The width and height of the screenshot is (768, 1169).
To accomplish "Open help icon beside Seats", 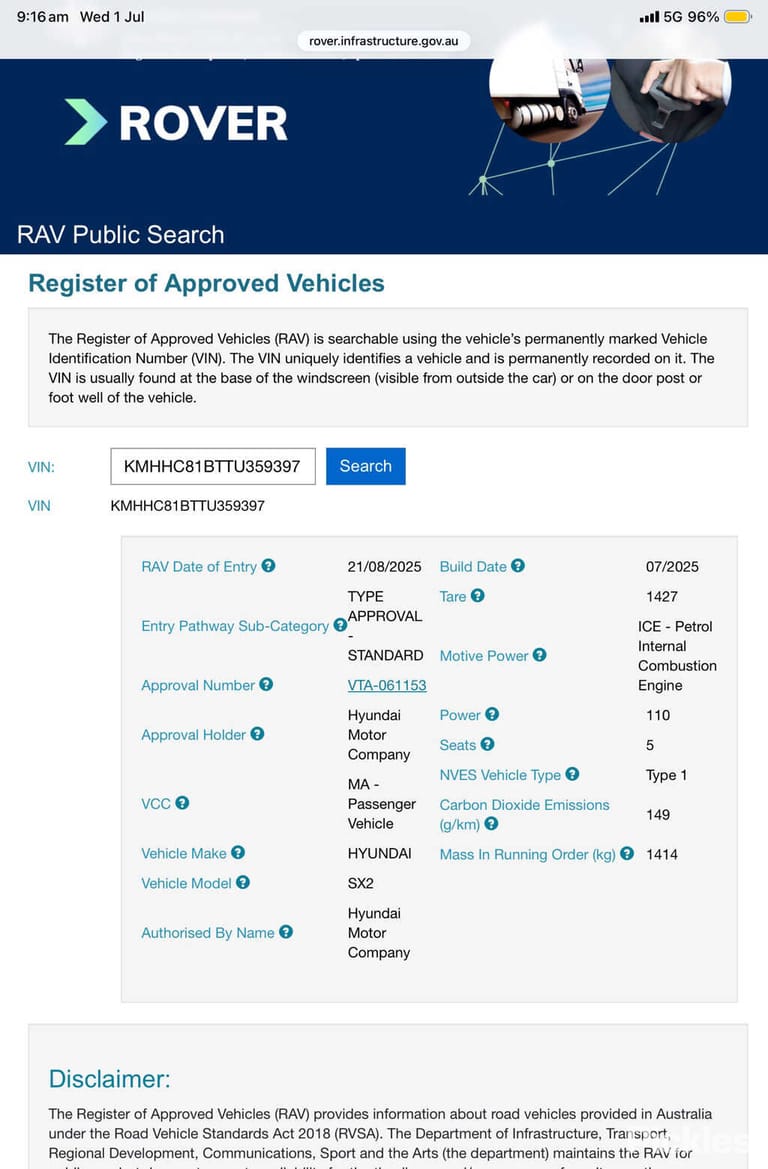I will 488,744.
